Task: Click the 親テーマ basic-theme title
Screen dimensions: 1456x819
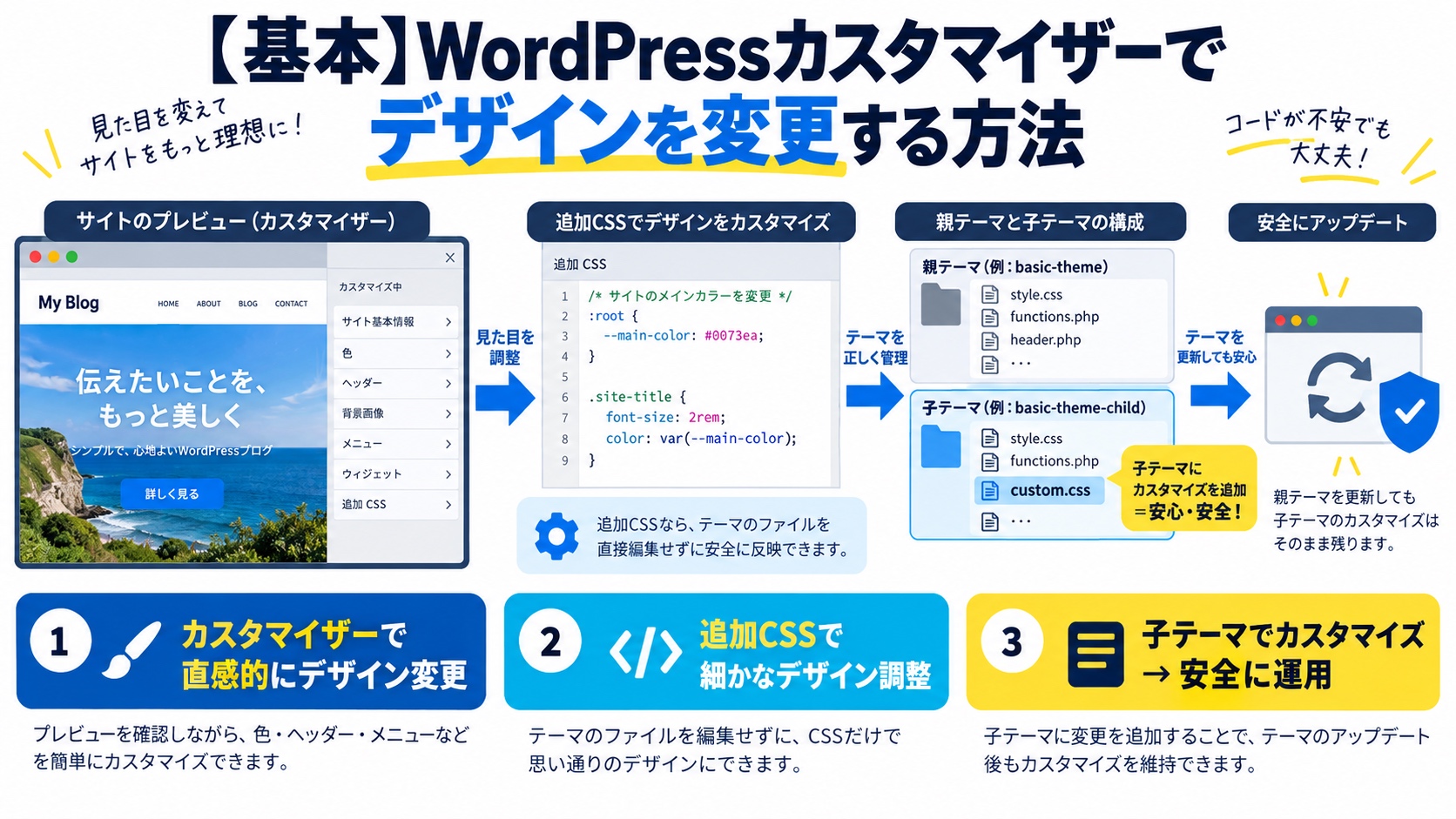Action: tap(1015, 267)
